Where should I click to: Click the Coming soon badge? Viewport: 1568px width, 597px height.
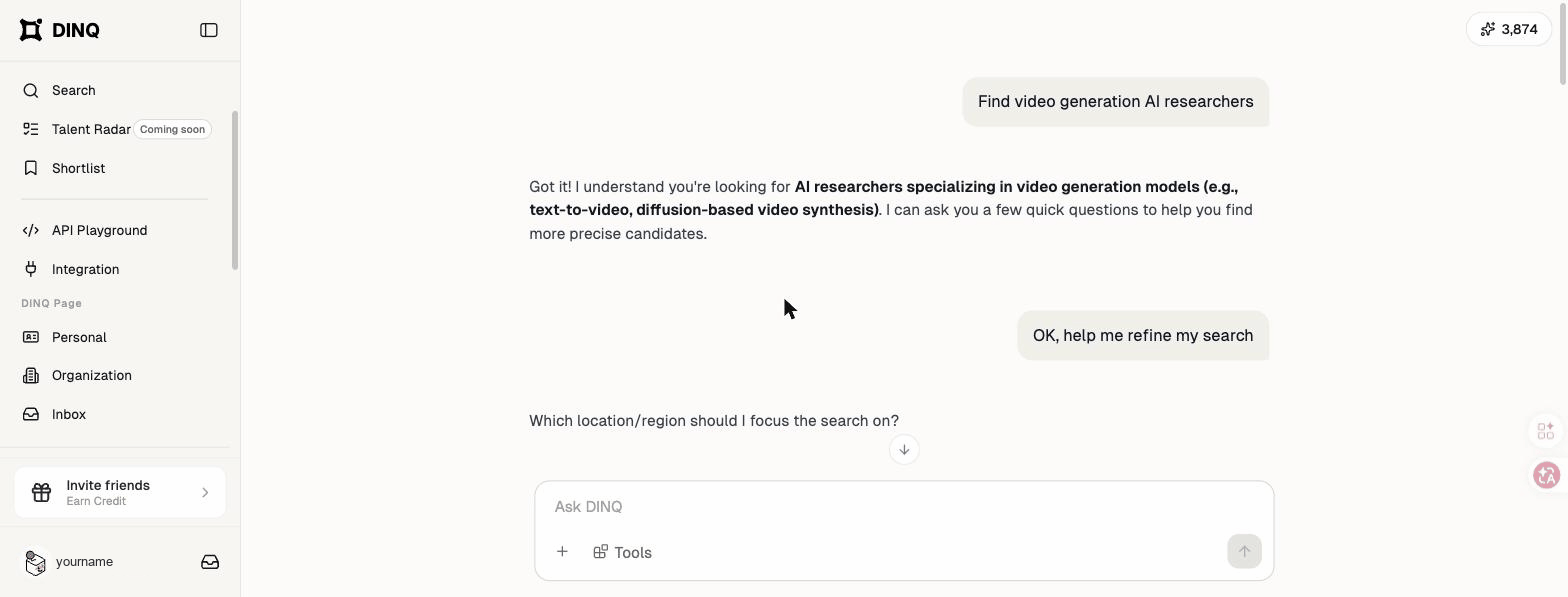coord(172,129)
